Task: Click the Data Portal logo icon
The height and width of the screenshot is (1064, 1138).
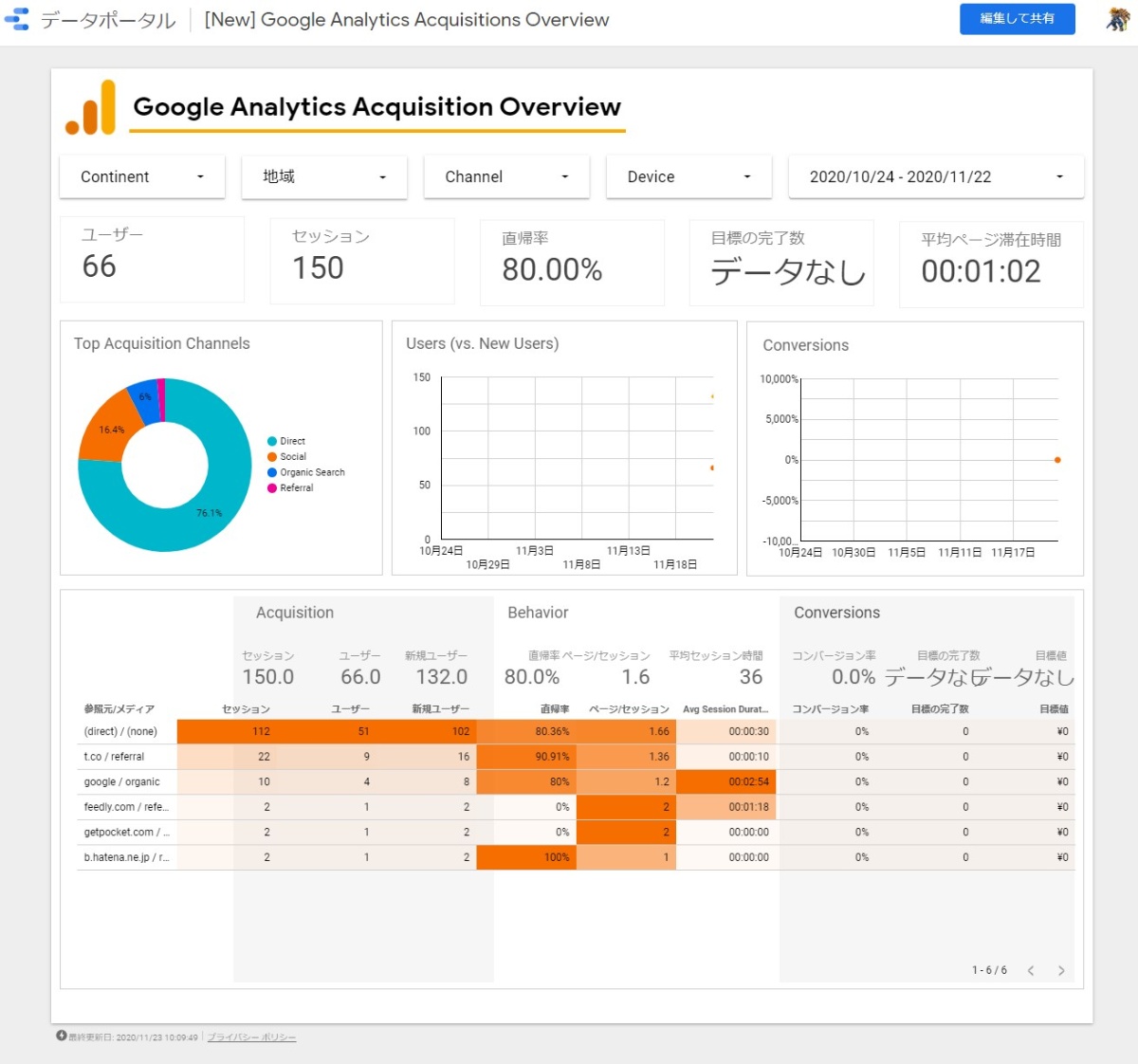Action: pyautogui.click(x=17, y=19)
